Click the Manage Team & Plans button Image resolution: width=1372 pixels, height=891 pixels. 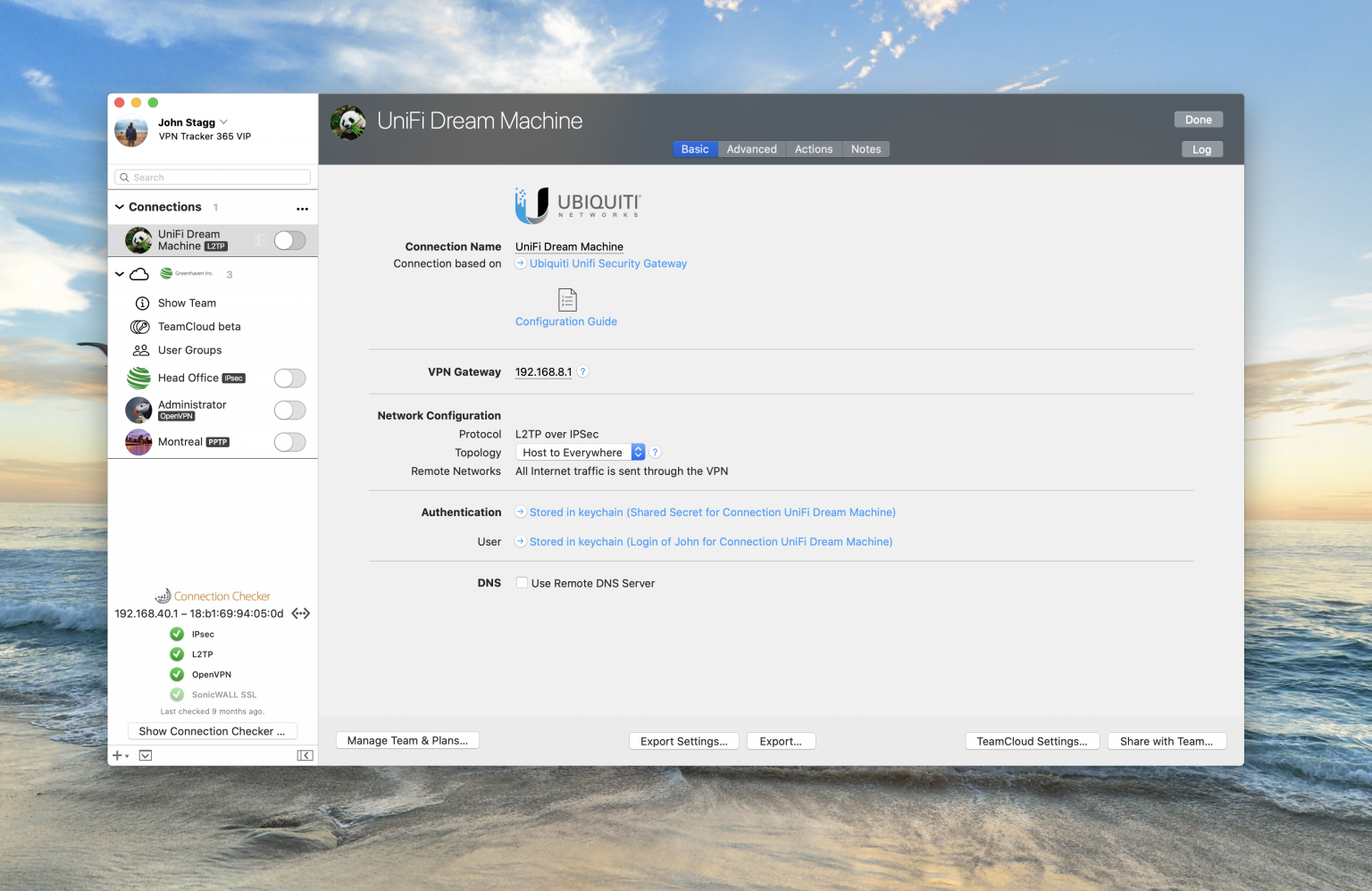[x=407, y=740]
